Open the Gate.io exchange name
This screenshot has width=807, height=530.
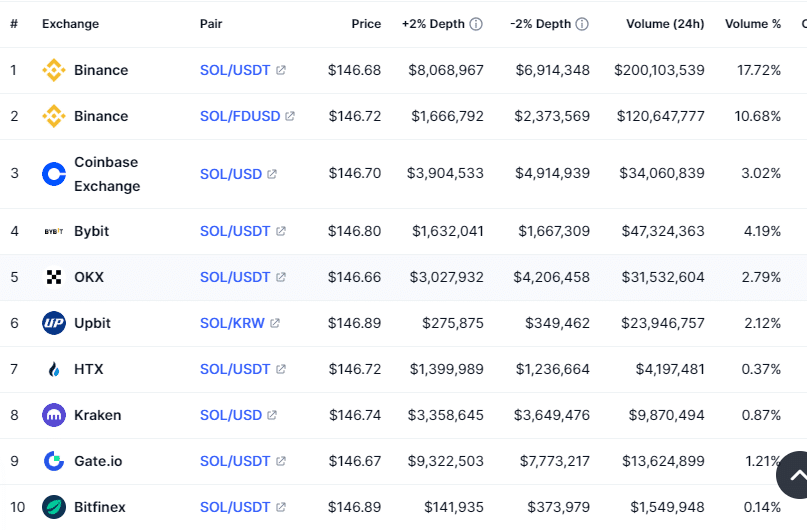98,461
